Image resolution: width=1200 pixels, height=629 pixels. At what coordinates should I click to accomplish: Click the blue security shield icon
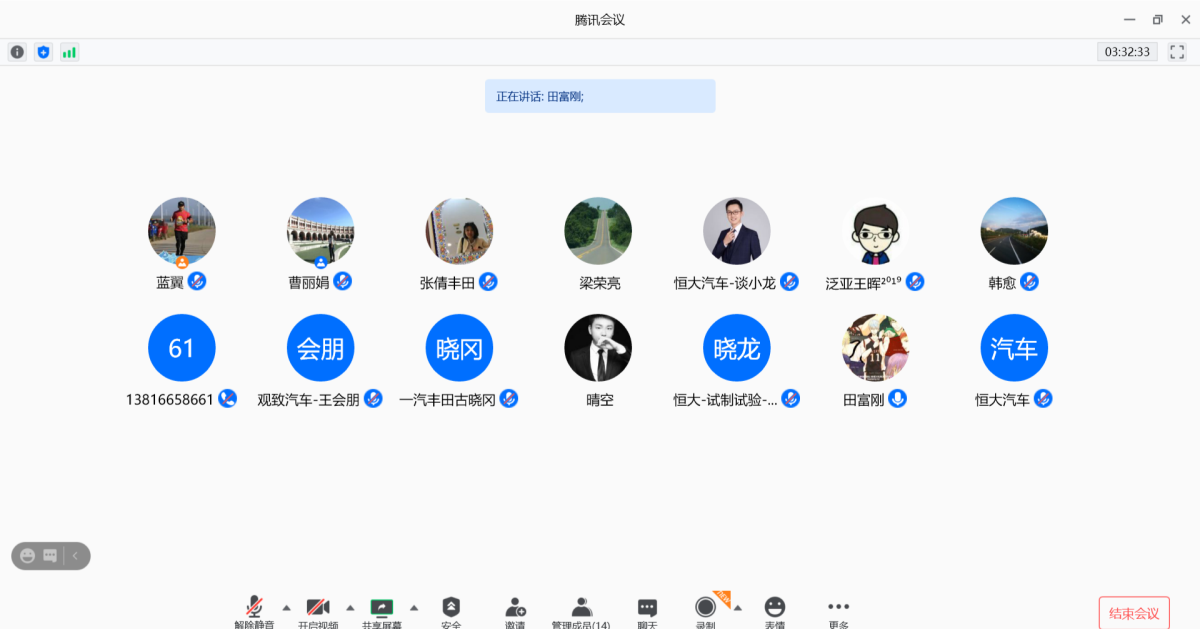point(43,52)
